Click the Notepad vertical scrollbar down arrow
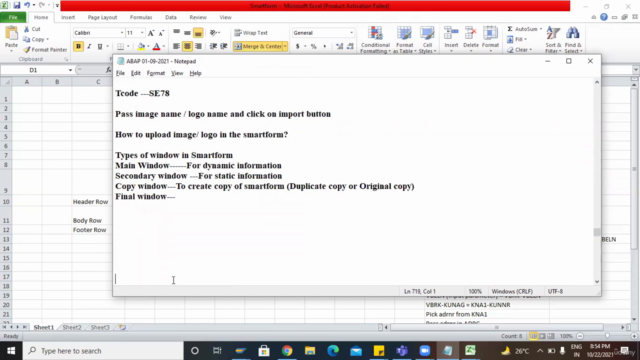The image size is (640, 360). pyautogui.click(x=597, y=282)
